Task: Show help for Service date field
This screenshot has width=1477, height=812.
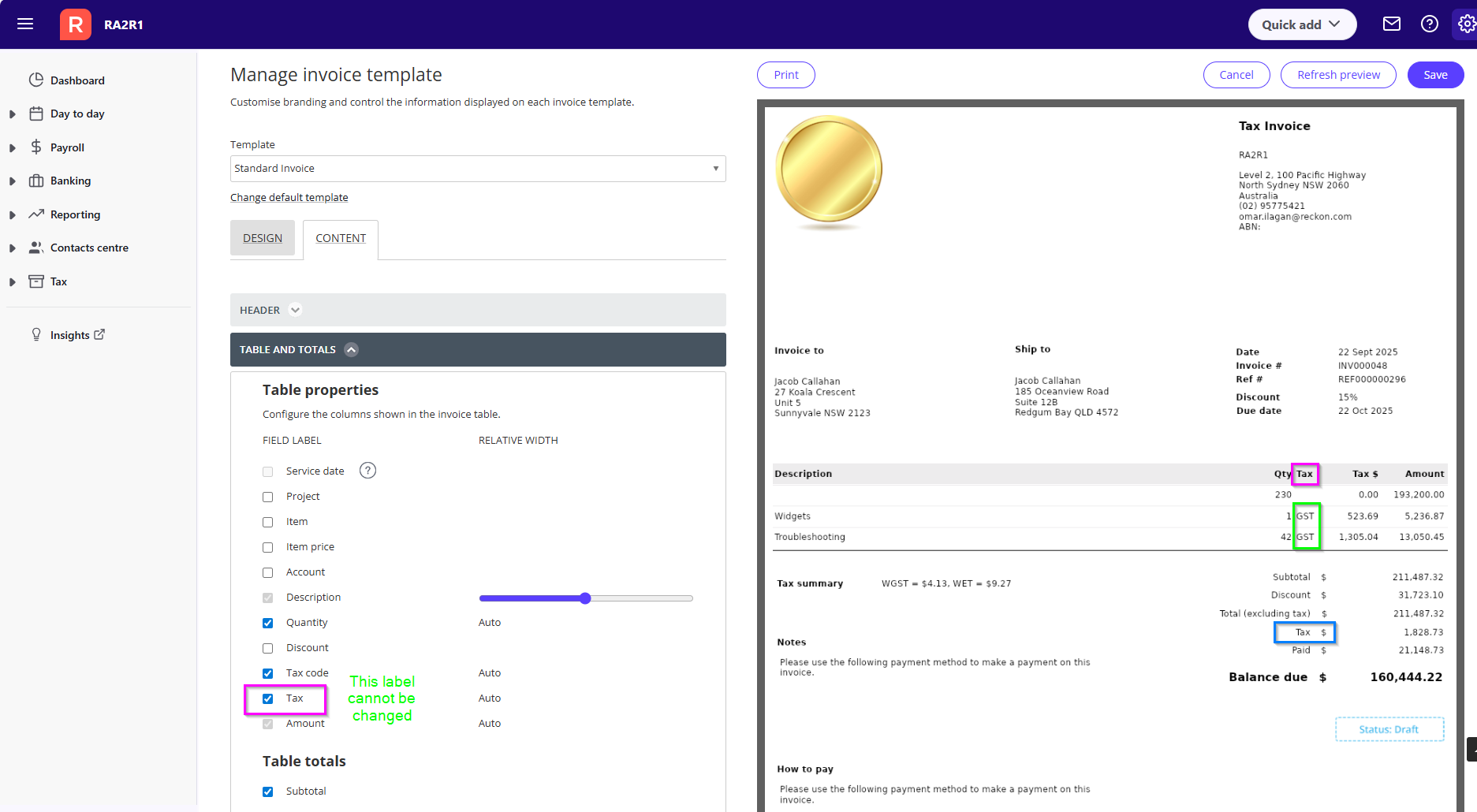Action: click(367, 471)
